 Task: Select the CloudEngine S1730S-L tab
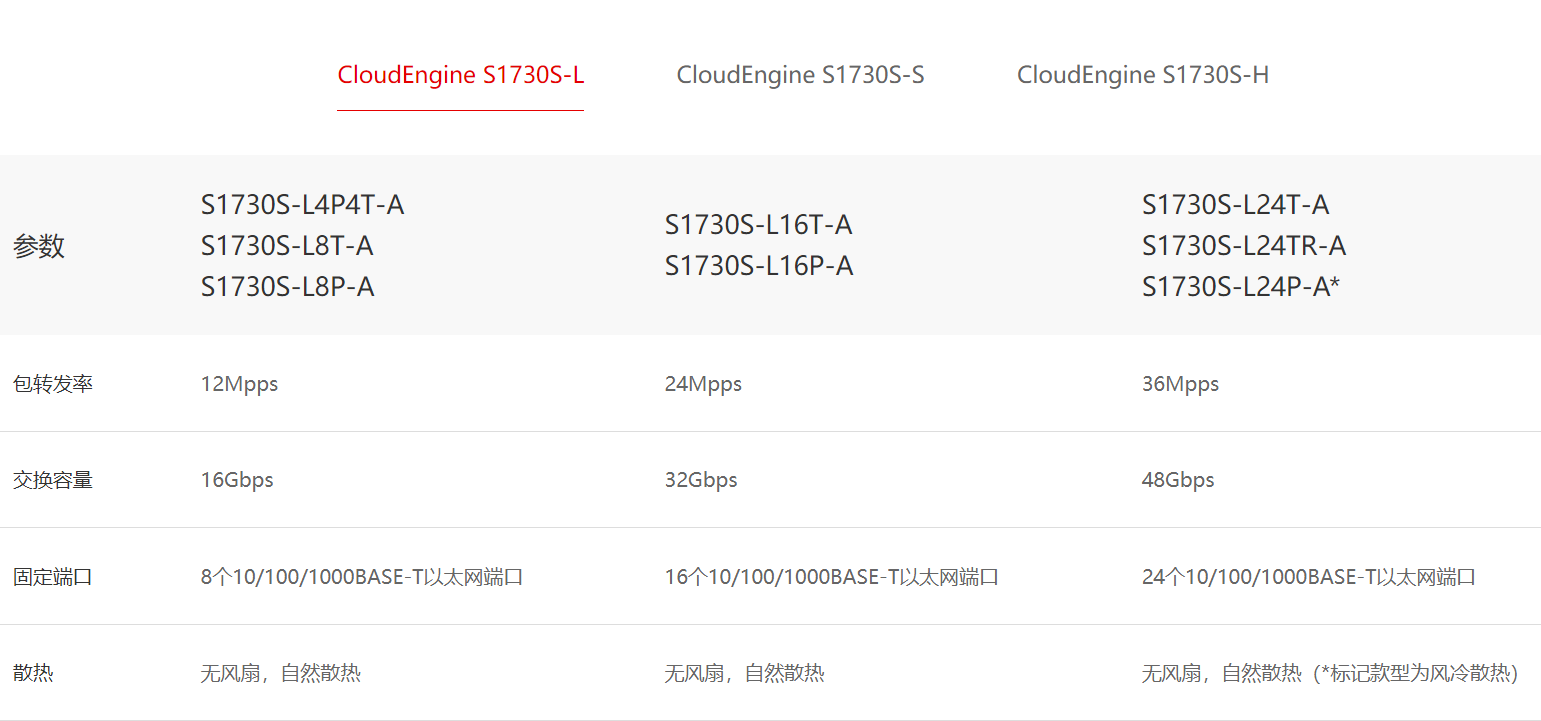pyautogui.click(x=460, y=75)
